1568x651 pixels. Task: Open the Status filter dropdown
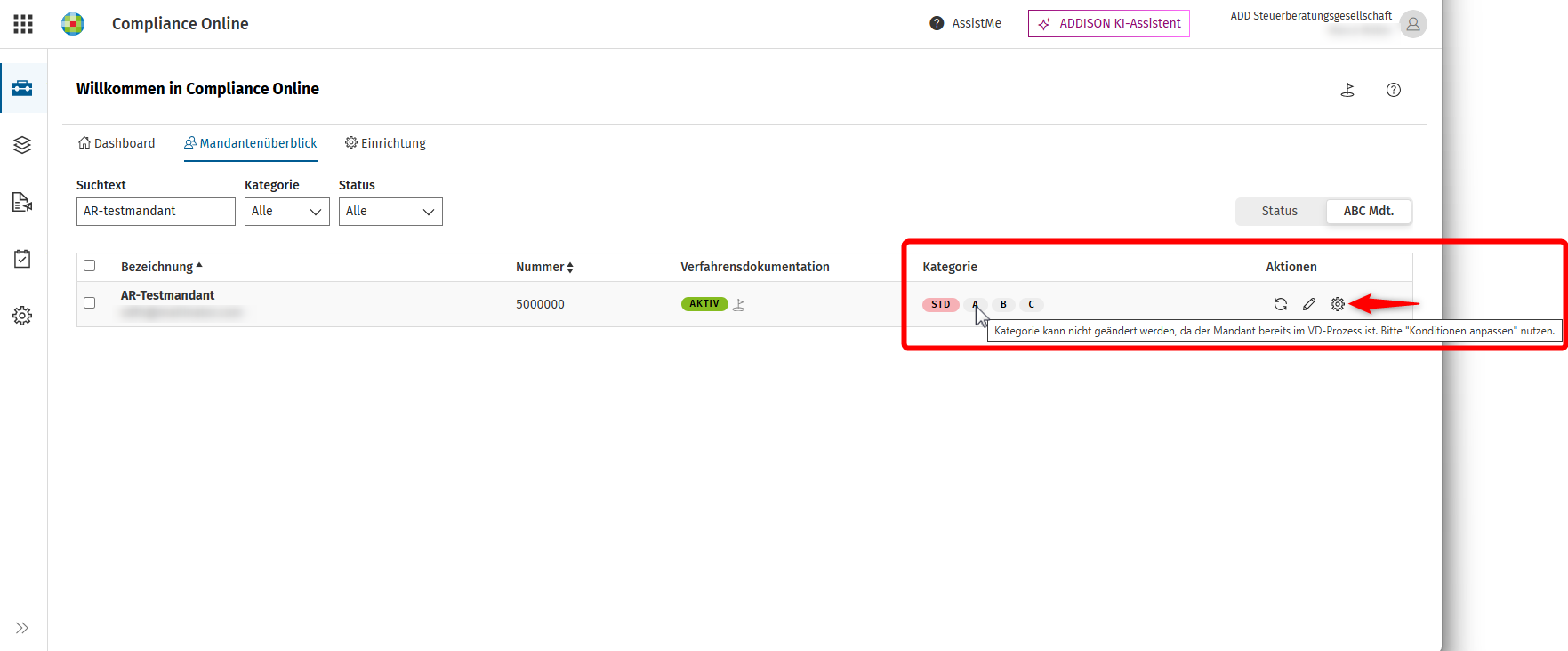coord(390,212)
